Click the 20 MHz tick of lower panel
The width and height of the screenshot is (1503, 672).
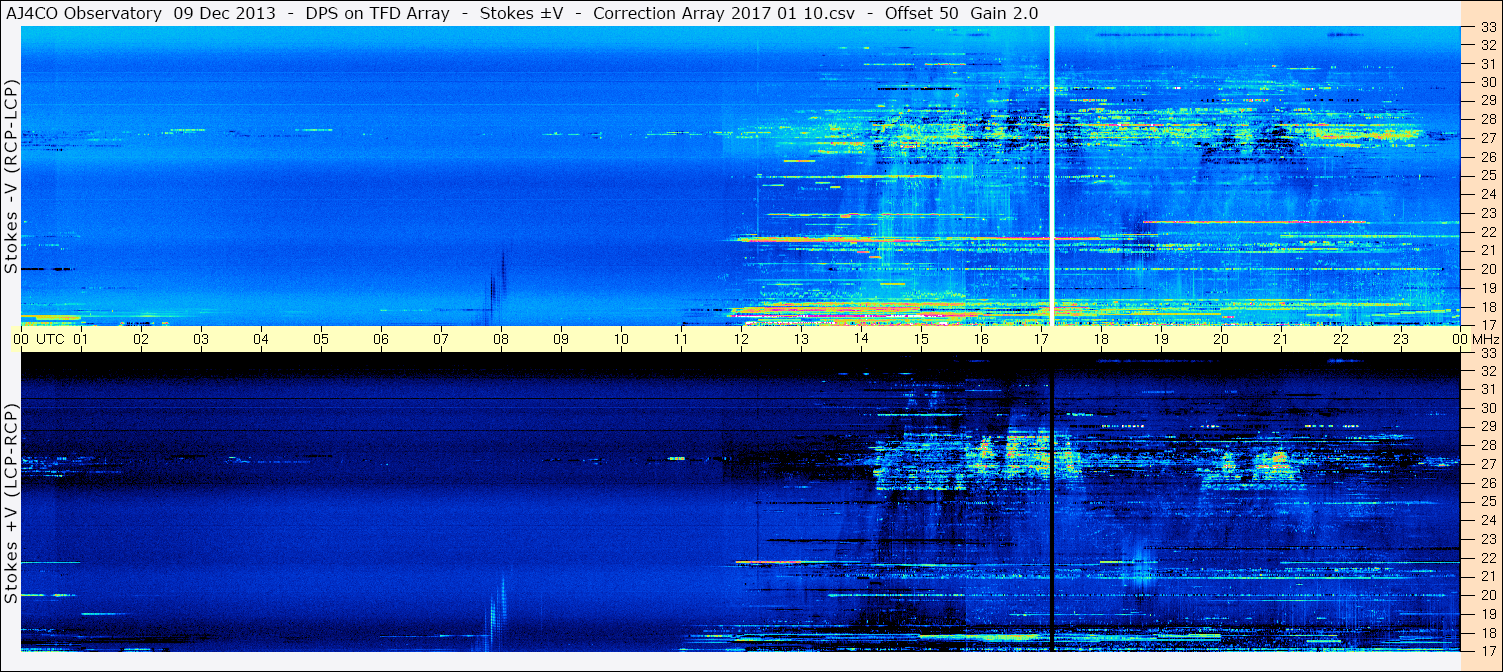[1487, 595]
